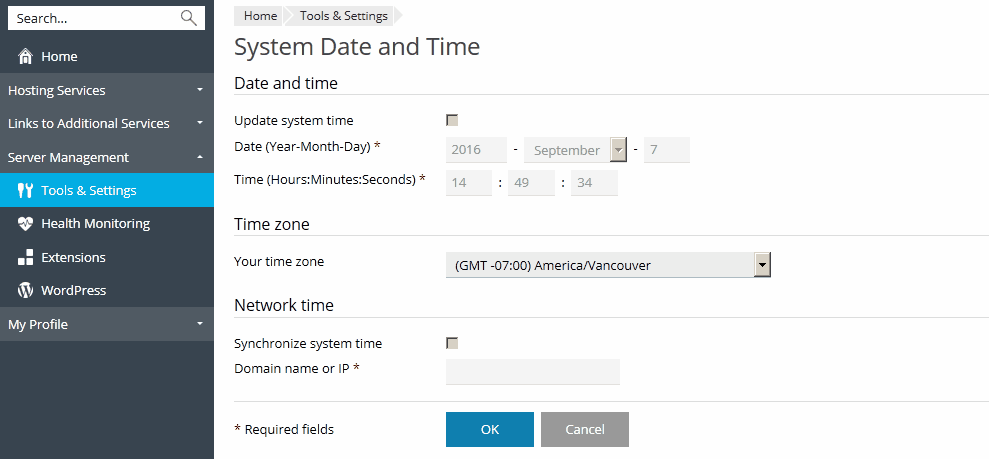Click the Home breadcrumb link
989x459 pixels.
260,16
